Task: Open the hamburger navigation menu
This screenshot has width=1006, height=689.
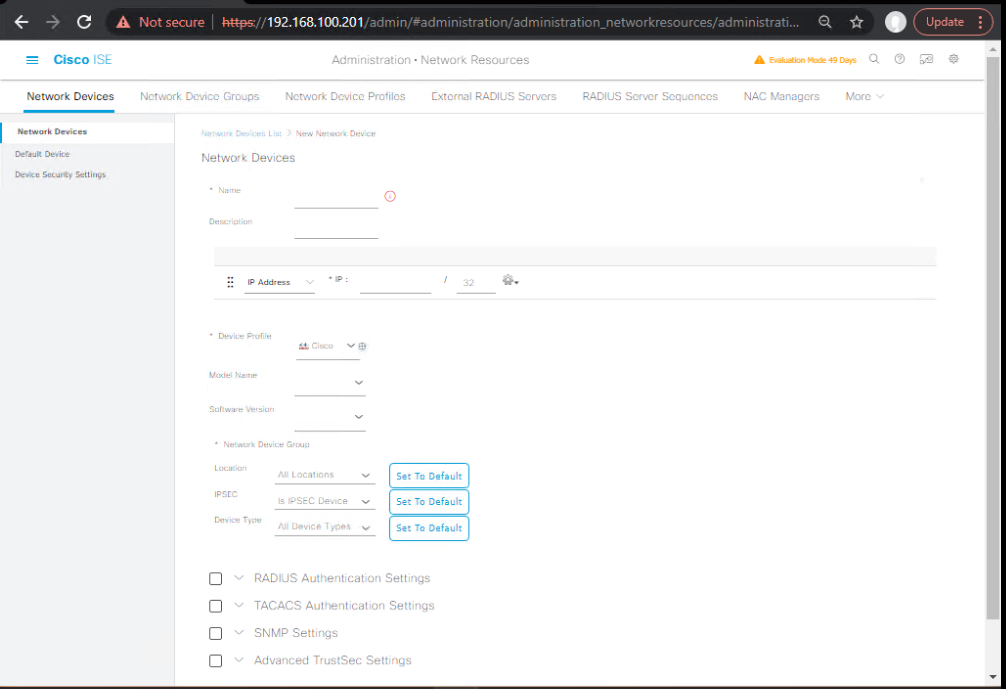Action: pyautogui.click(x=32, y=60)
